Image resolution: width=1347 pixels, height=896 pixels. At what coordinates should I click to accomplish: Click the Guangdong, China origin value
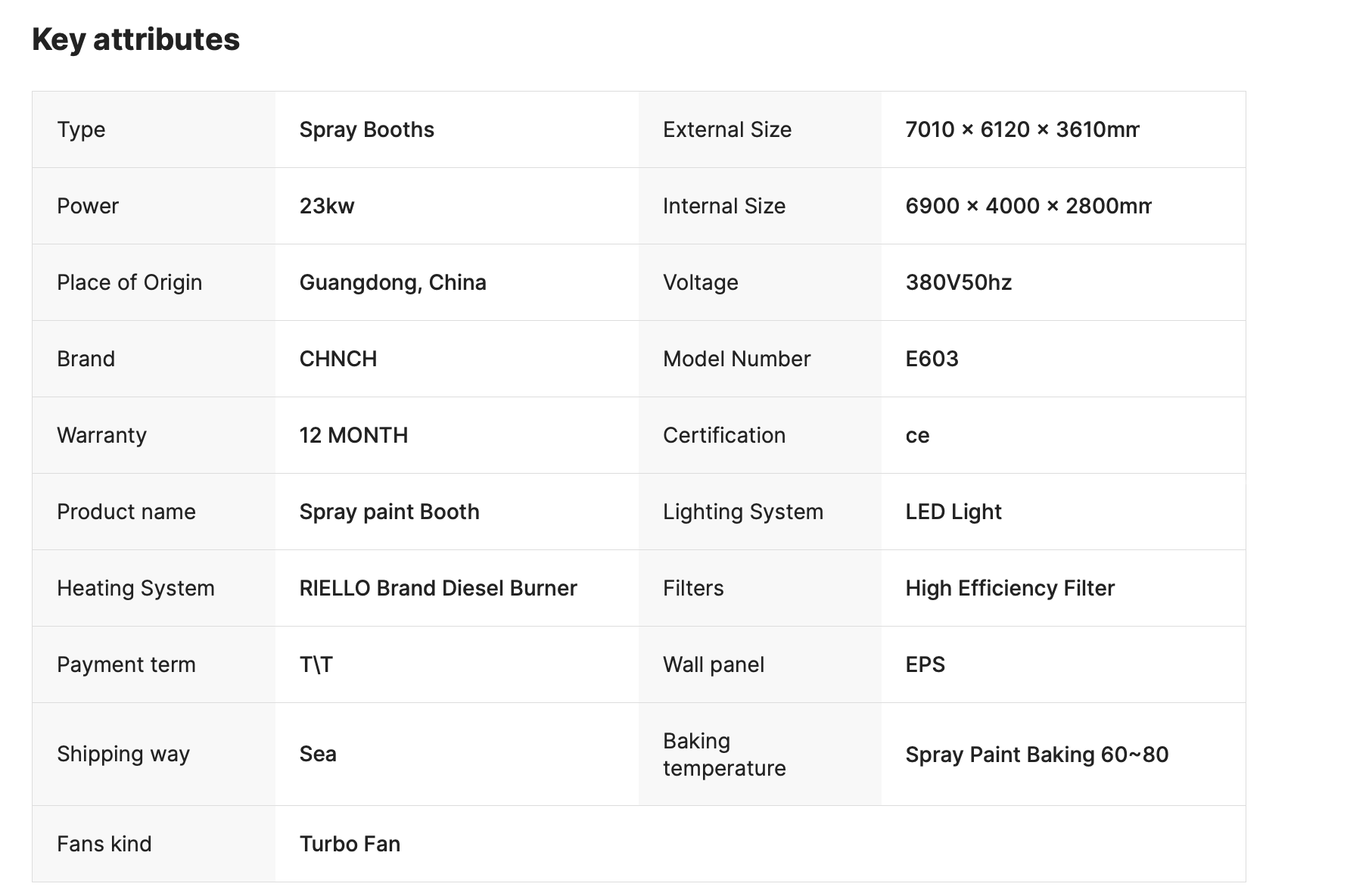pos(393,282)
